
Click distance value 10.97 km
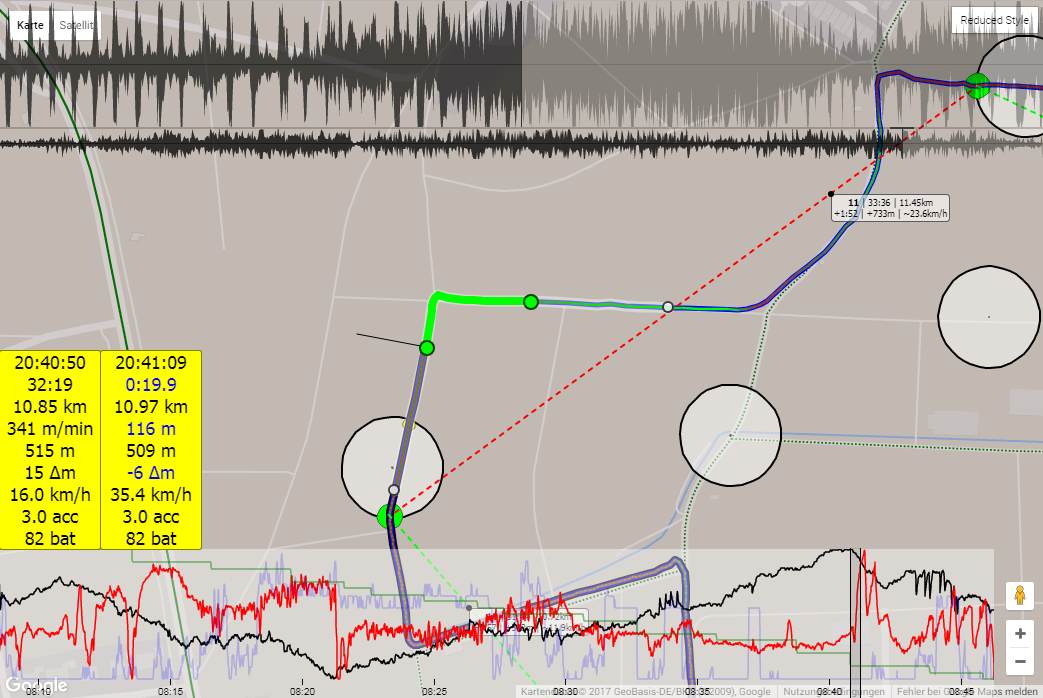pyautogui.click(x=151, y=407)
